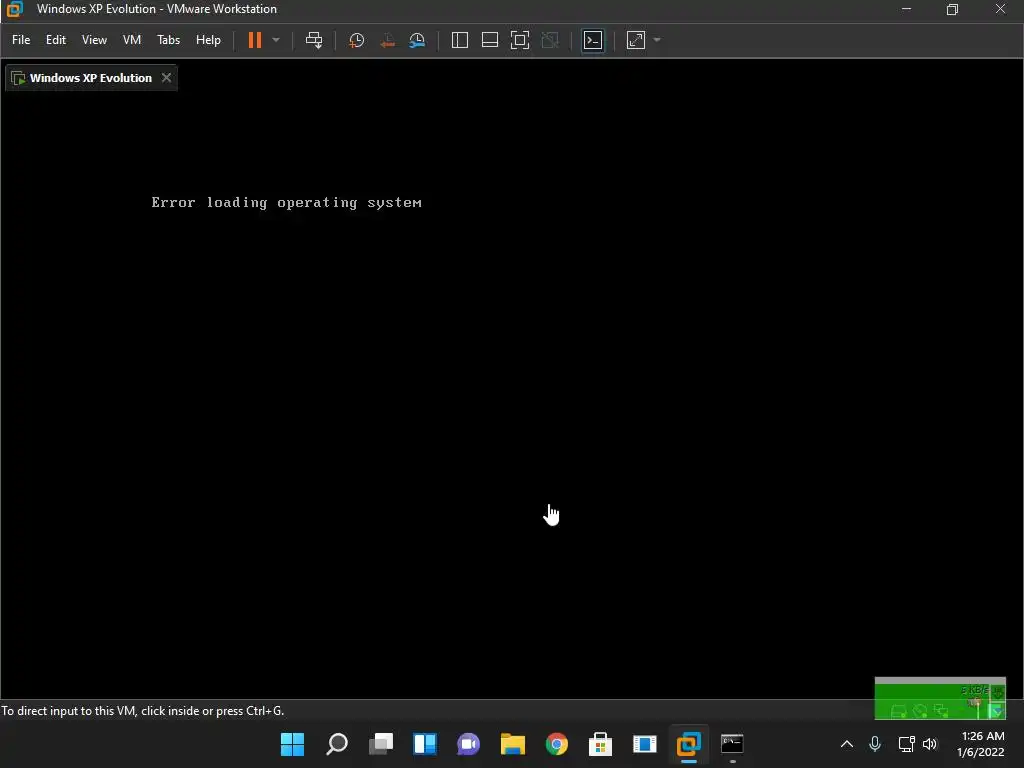This screenshot has width=1024, height=768.
Task: Open the Help menu
Action: pyautogui.click(x=208, y=40)
